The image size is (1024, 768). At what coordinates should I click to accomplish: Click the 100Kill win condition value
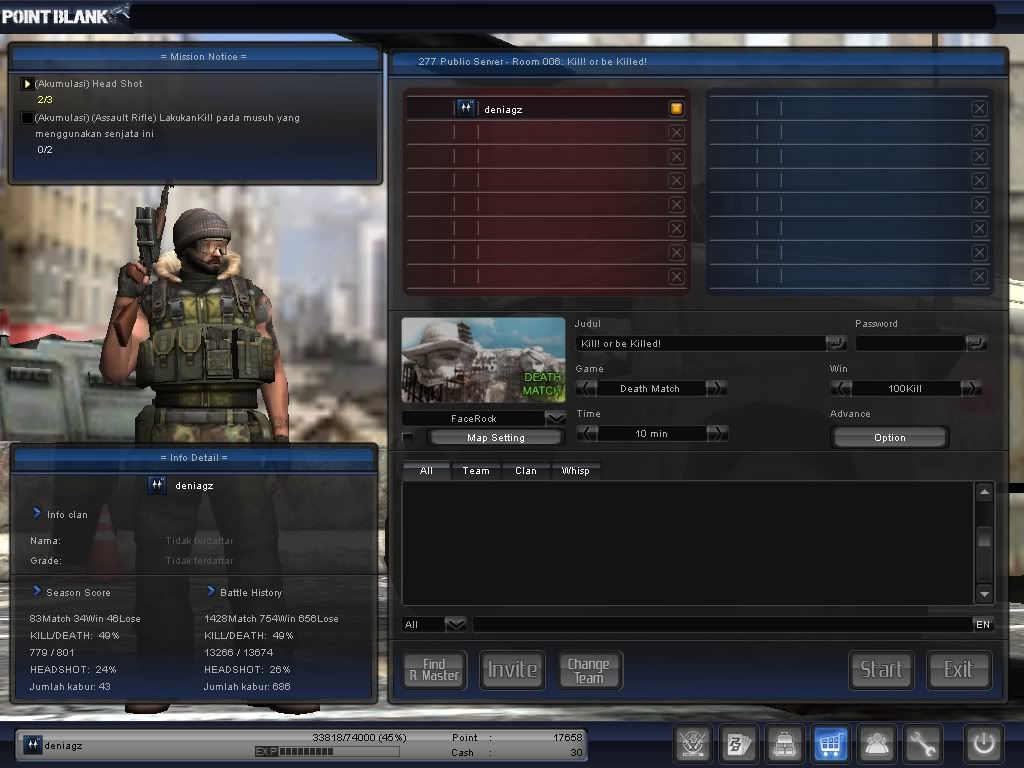(x=905, y=389)
